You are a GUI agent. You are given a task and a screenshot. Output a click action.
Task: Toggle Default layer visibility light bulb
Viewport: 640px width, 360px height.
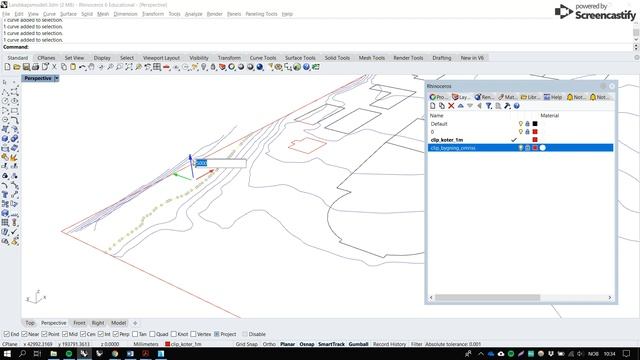(x=520, y=124)
